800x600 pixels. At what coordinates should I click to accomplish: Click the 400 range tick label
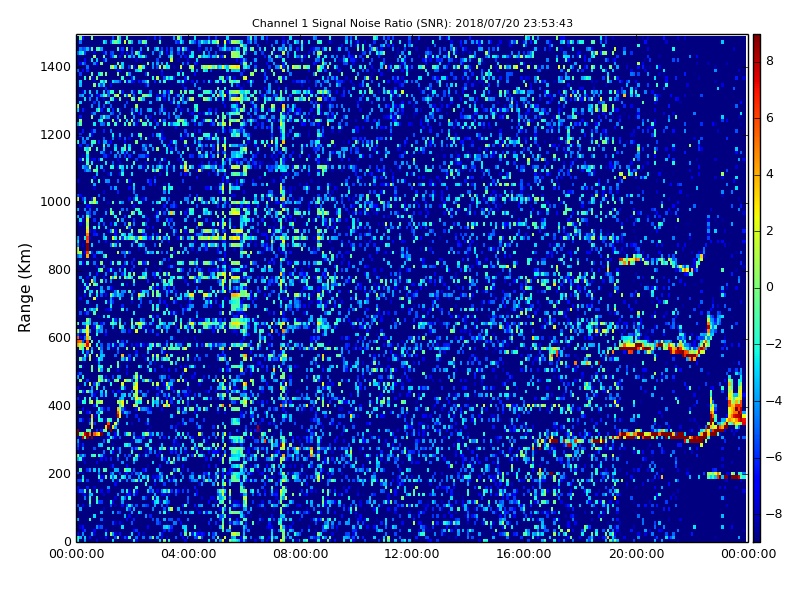pos(59,406)
